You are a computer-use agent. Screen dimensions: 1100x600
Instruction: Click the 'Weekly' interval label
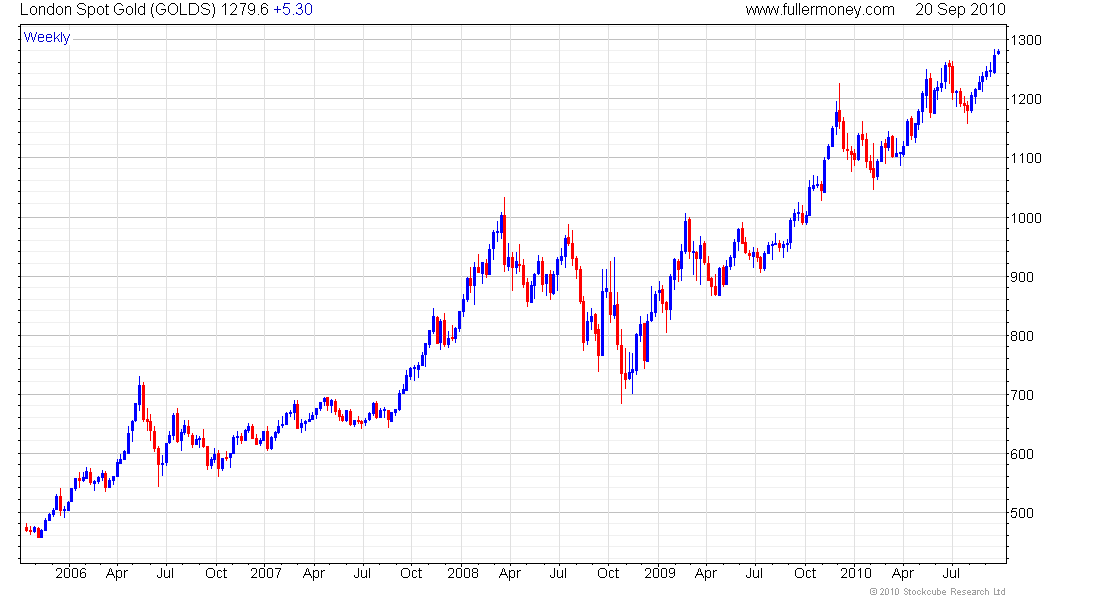coord(47,37)
